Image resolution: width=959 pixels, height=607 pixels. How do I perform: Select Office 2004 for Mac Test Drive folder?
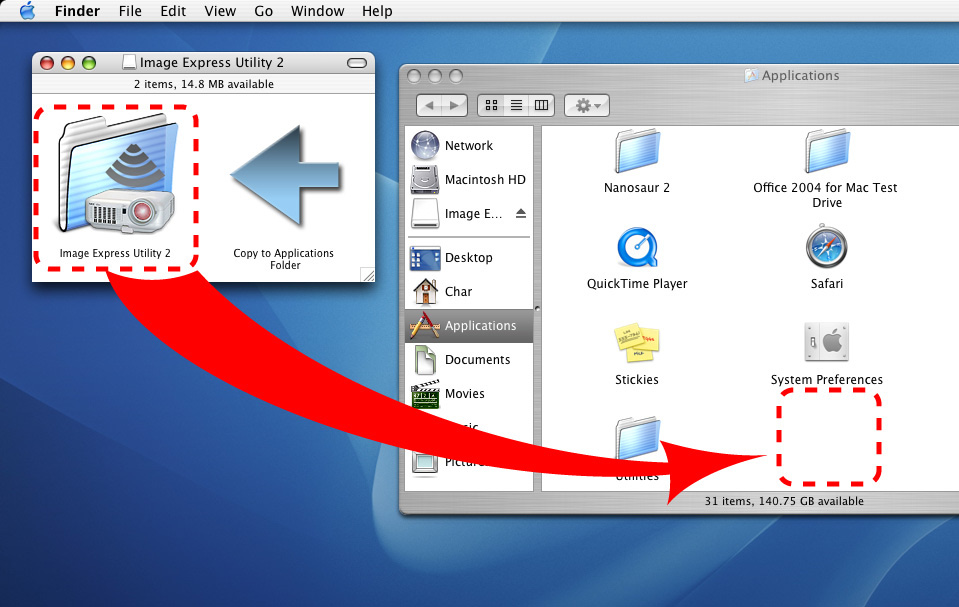(x=827, y=151)
